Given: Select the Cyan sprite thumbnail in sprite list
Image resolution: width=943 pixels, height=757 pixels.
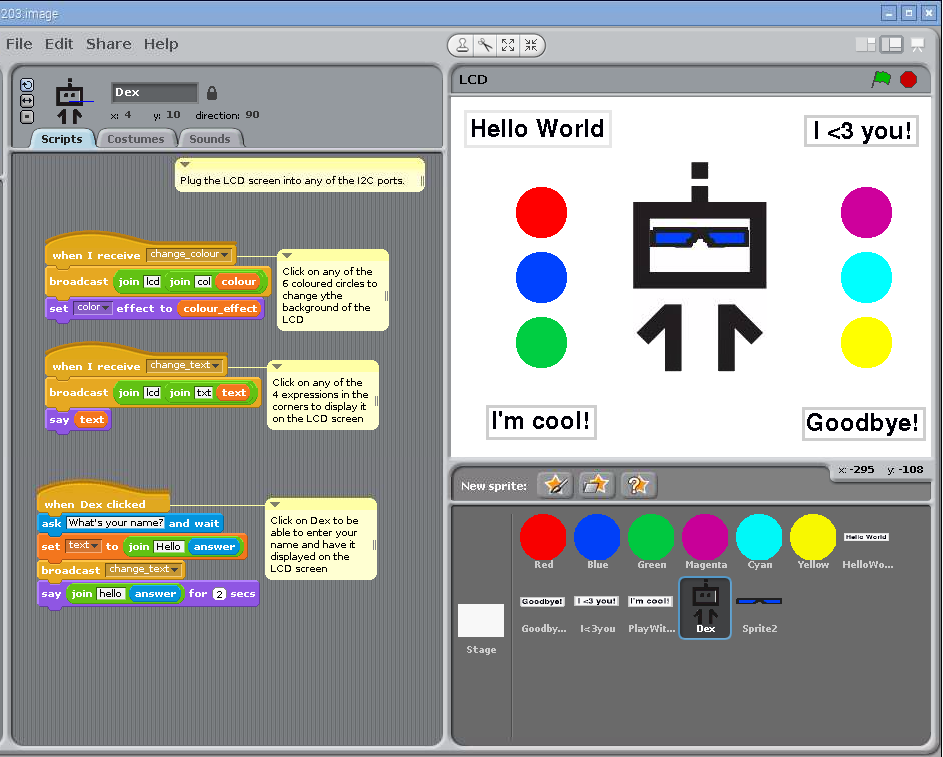Looking at the screenshot, I should tap(760, 538).
